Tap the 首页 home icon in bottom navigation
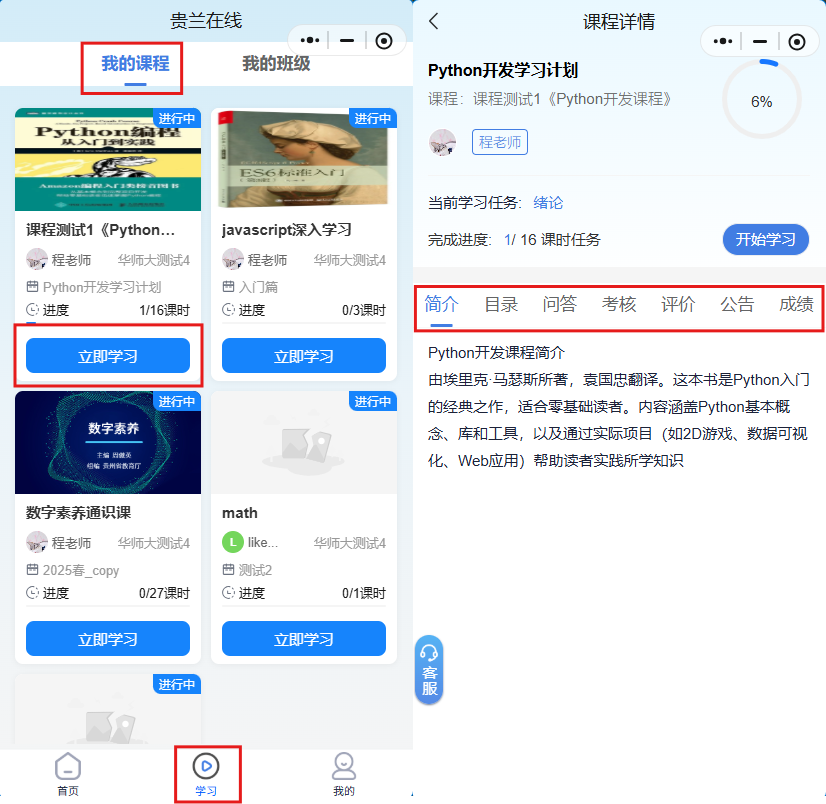The width and height of the screenshot is (826, 804). [68, 768]
